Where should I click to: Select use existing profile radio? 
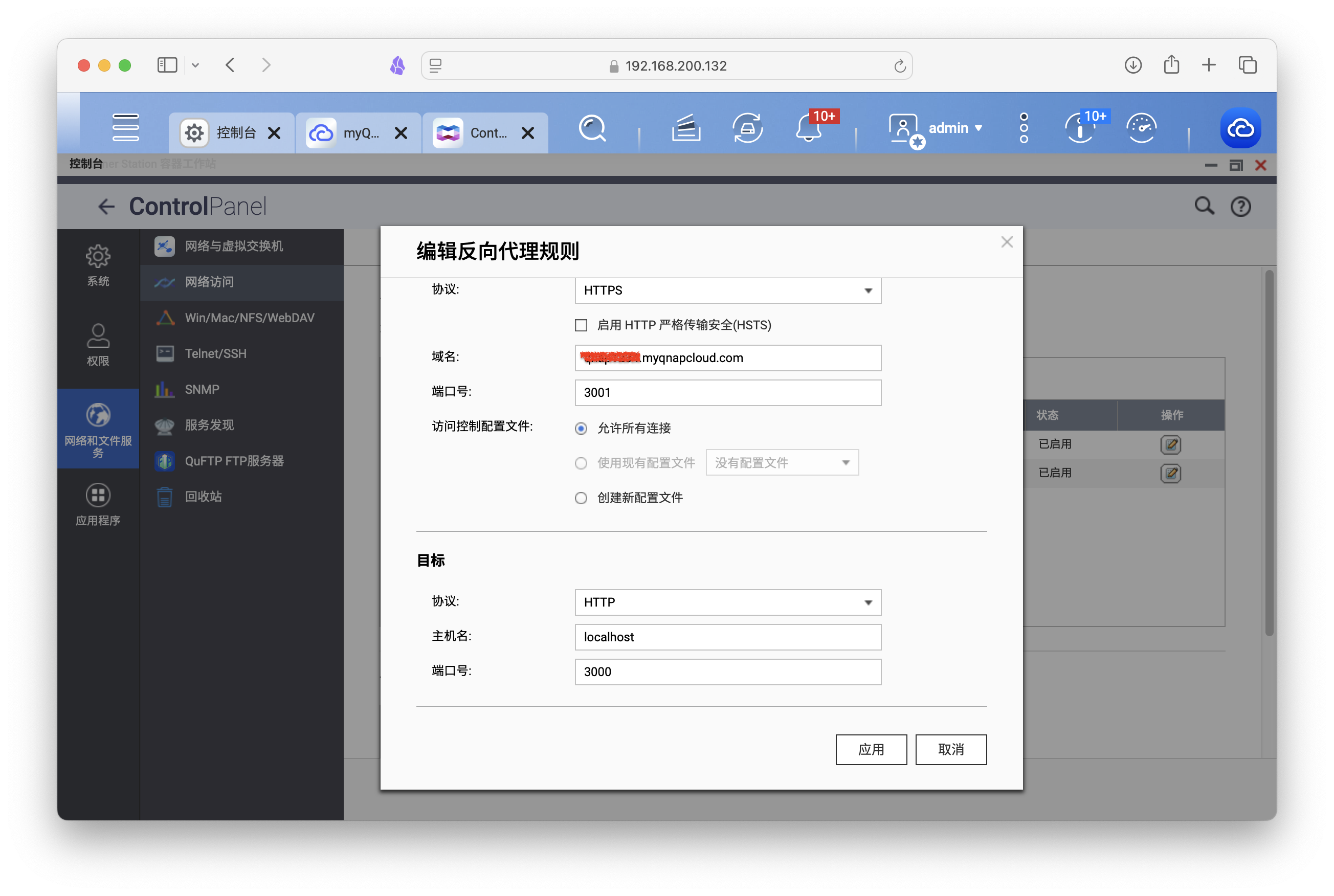click(x=581, y=463)
